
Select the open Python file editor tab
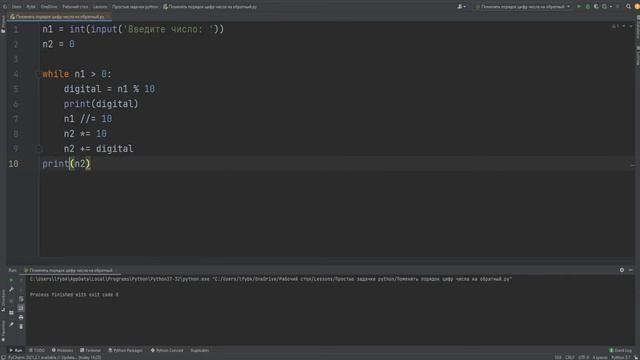point(60,17)
